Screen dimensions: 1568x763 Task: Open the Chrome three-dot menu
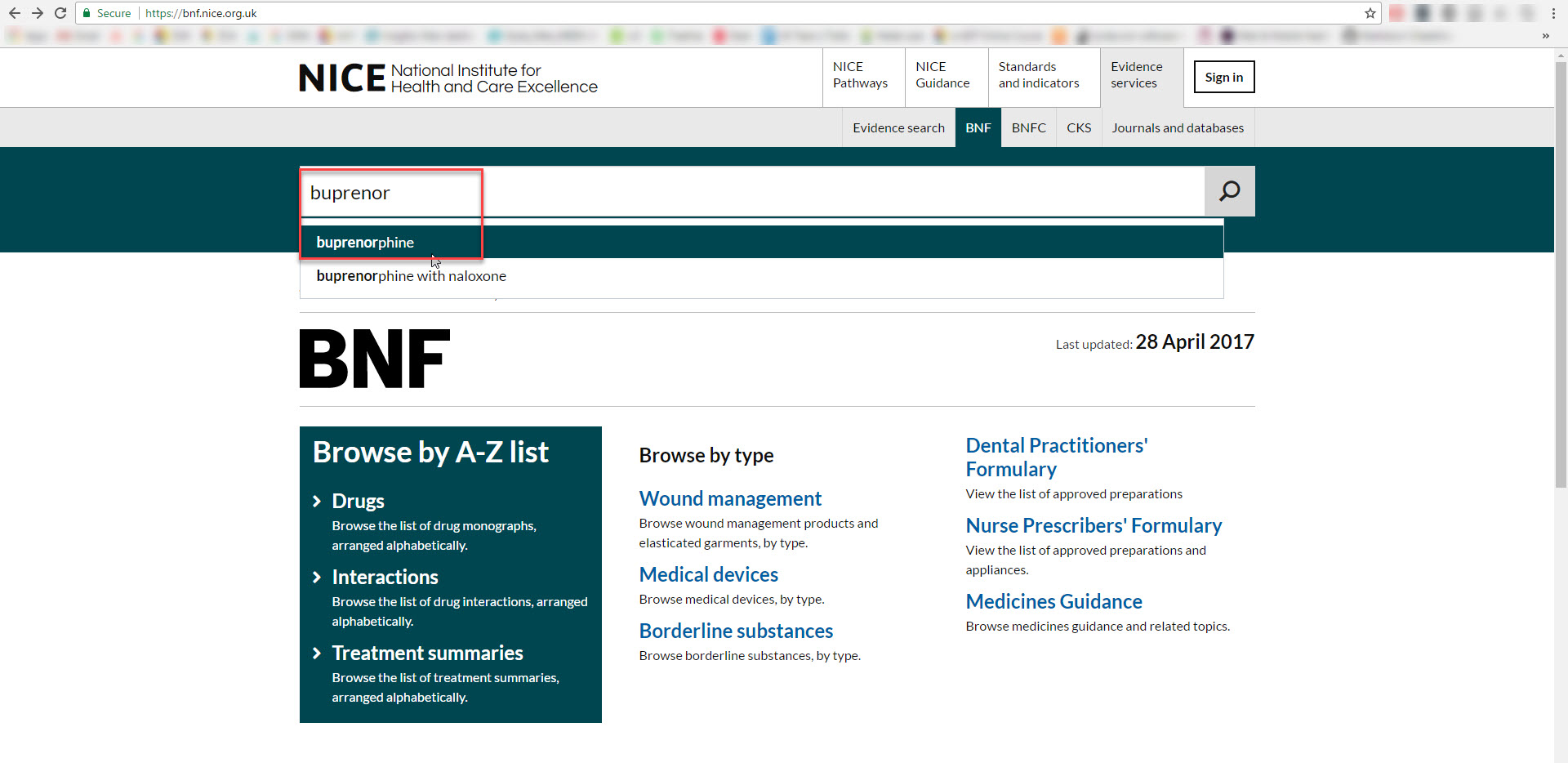(1553, 13)
